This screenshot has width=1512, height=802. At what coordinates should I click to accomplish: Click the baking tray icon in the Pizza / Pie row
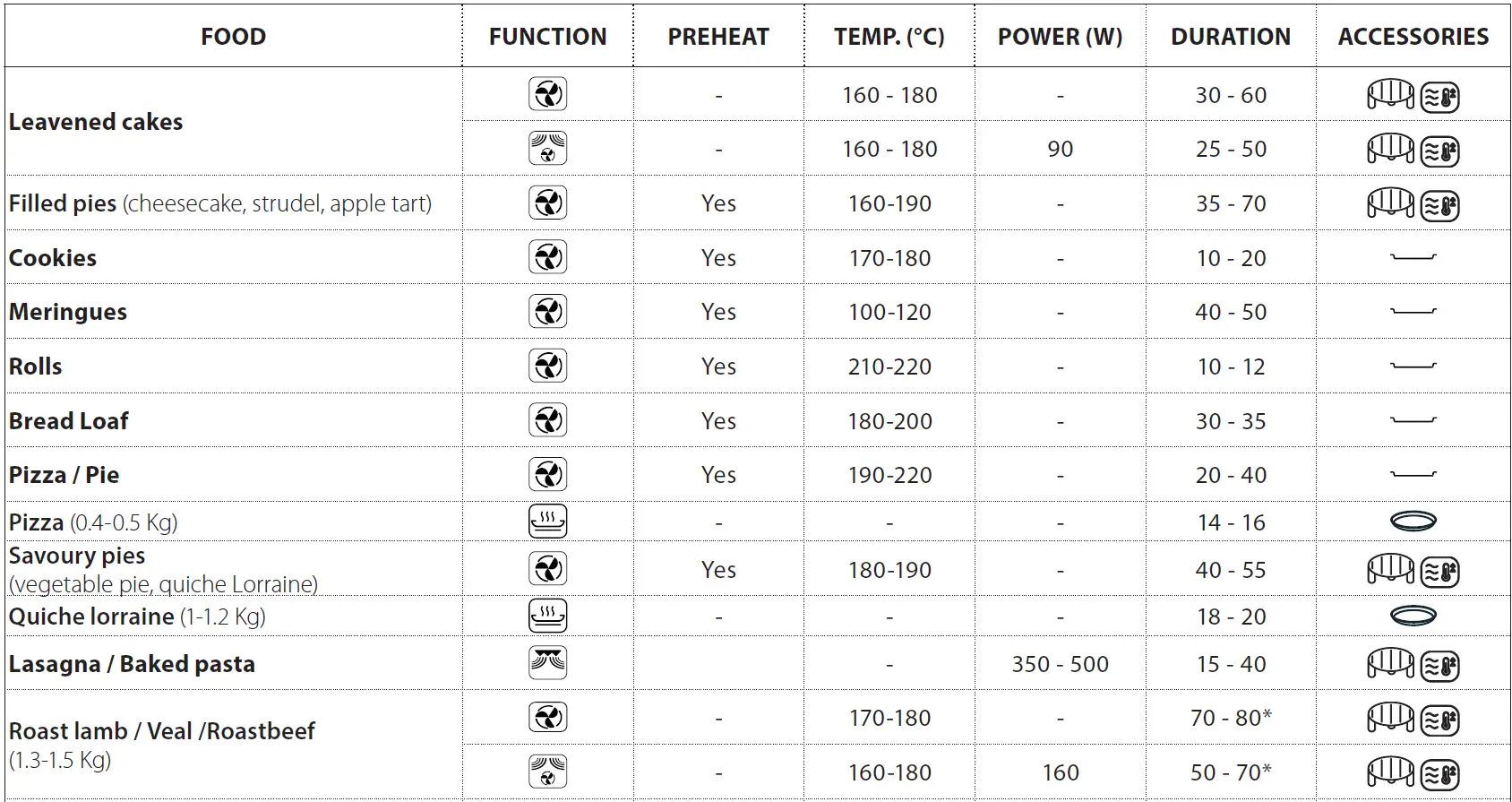[x=1413, y=475]
